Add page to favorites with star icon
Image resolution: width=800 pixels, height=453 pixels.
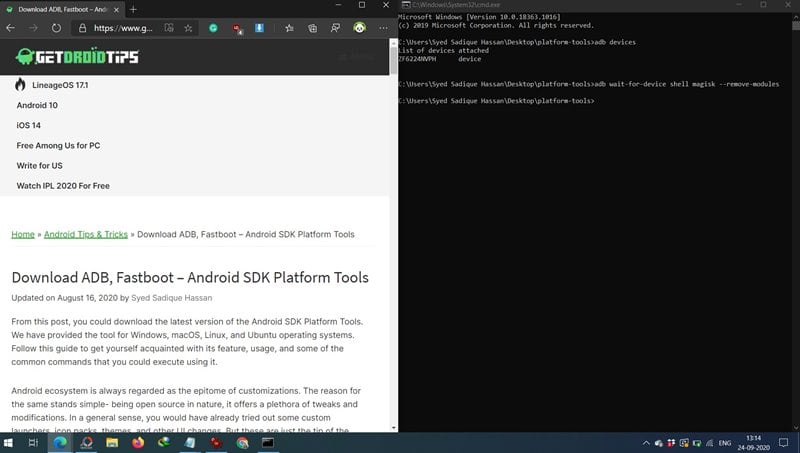188,28
